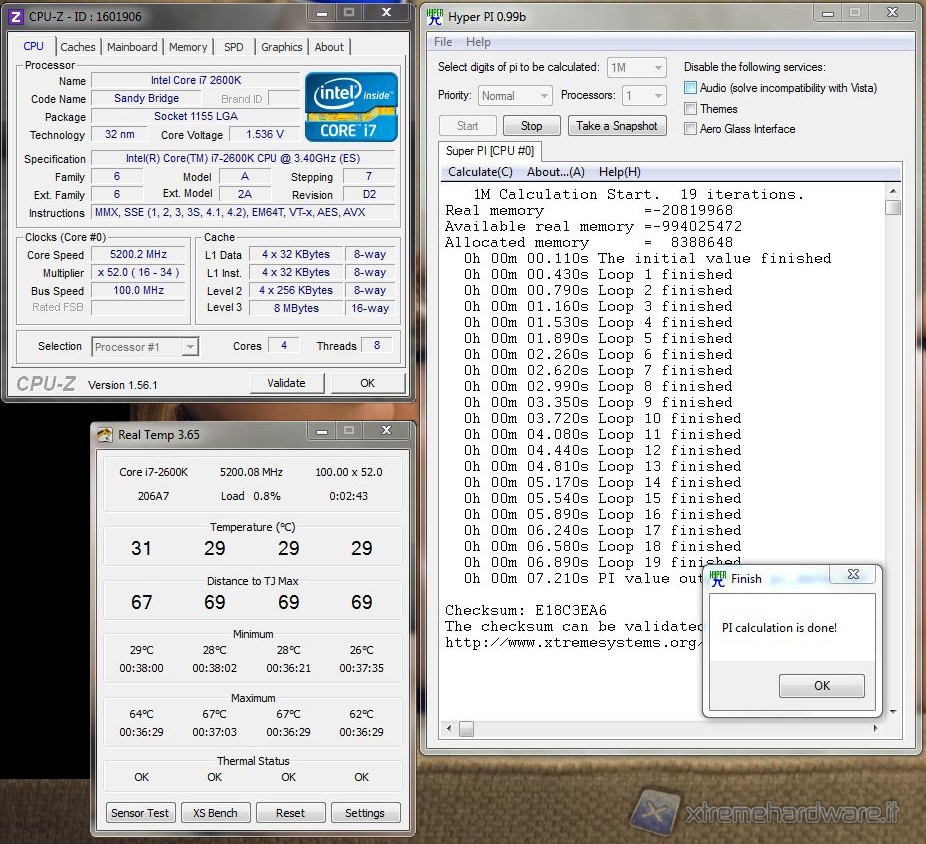926x844 pixels.
Task: Click the Intel Core i7 logo badge
Action: 351,106
